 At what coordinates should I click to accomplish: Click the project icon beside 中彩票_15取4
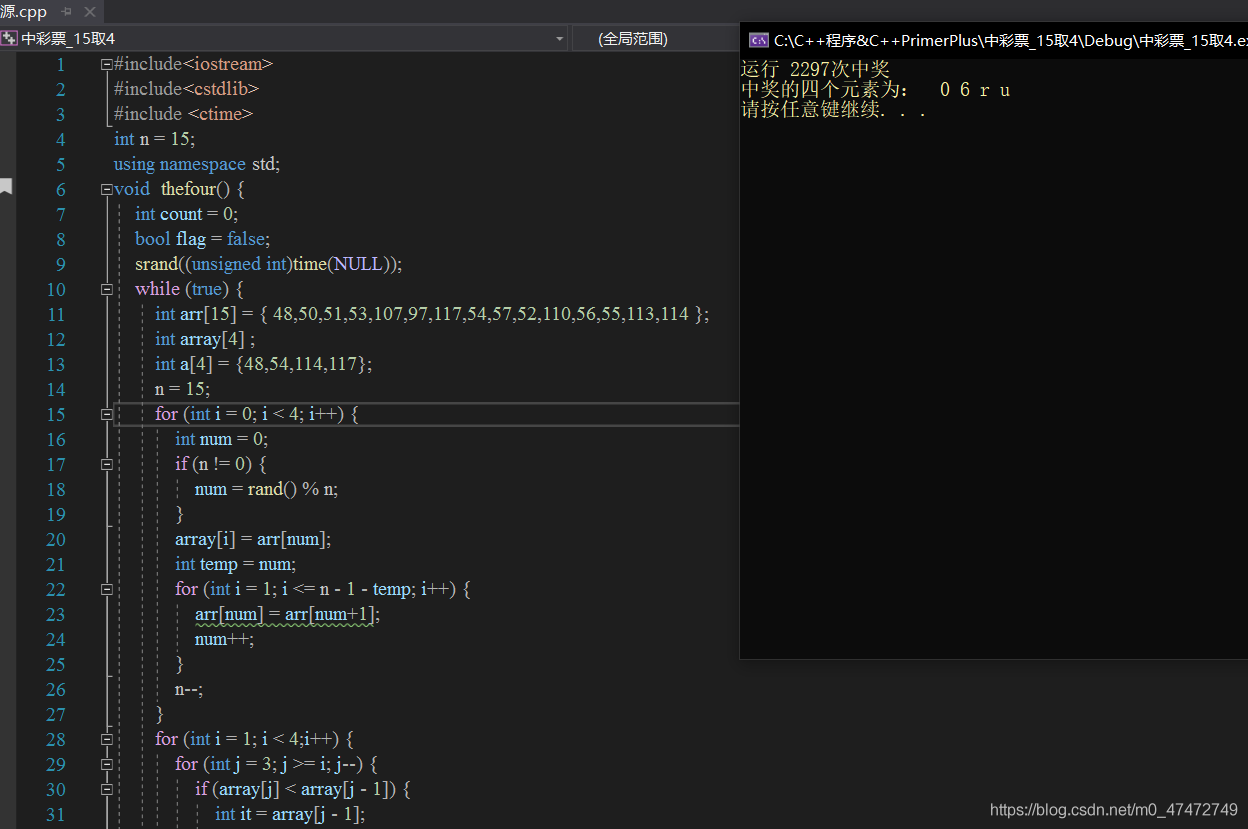pos(9,39)
